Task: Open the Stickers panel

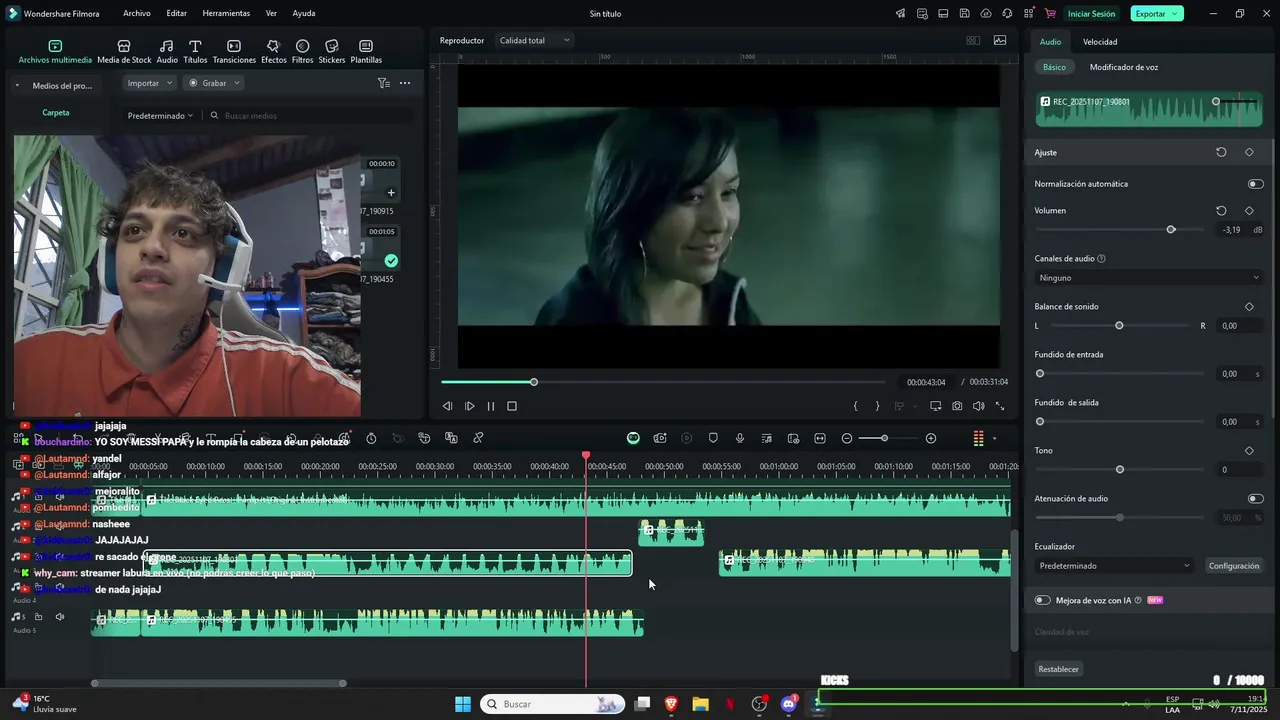Action: point(332,52)
